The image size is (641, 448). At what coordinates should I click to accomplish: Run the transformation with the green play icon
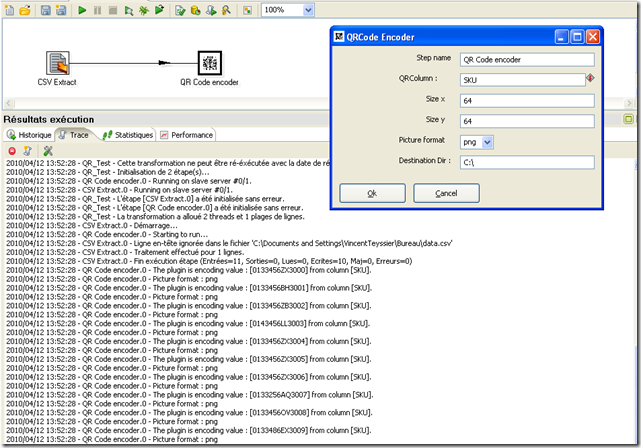point(82,10)
